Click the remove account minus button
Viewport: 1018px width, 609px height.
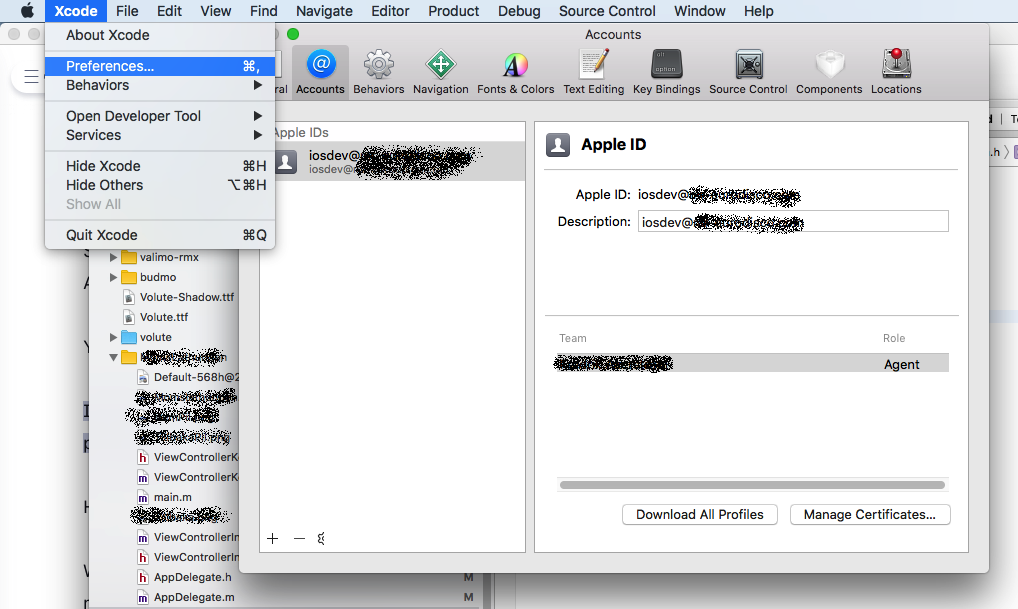(x=299, y=538)
